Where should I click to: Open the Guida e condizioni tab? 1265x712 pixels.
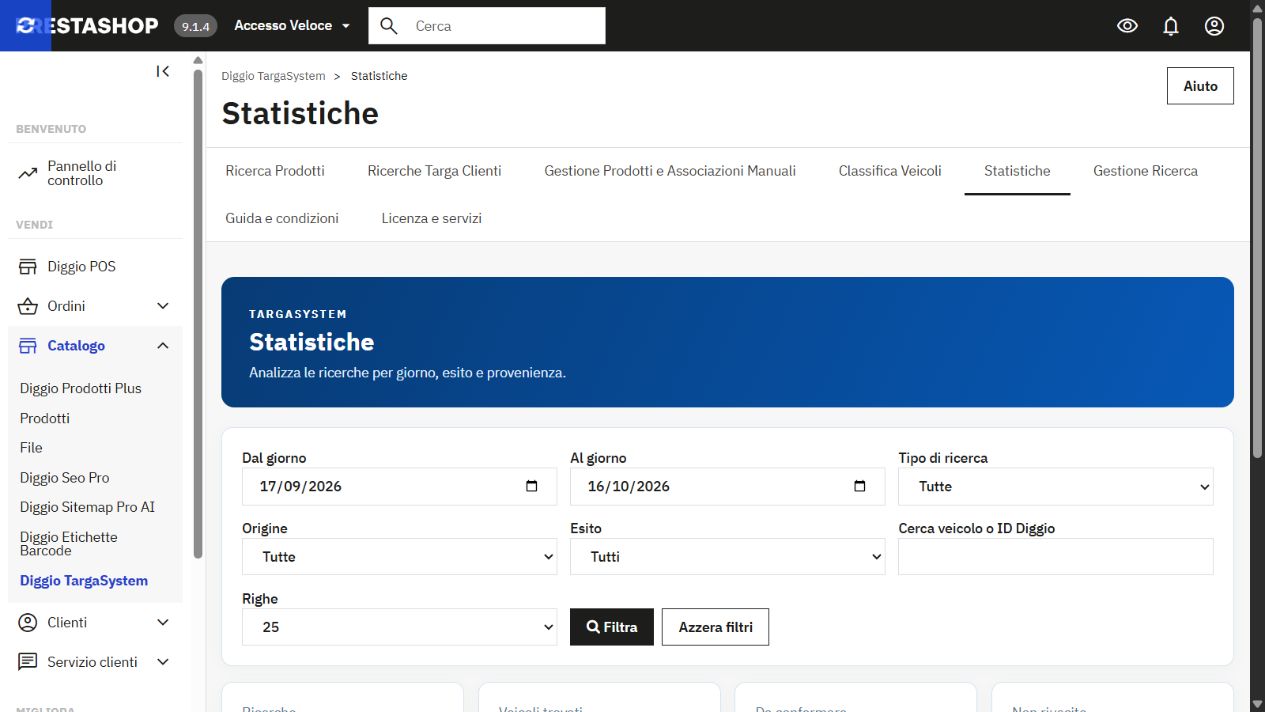(282, 218)
